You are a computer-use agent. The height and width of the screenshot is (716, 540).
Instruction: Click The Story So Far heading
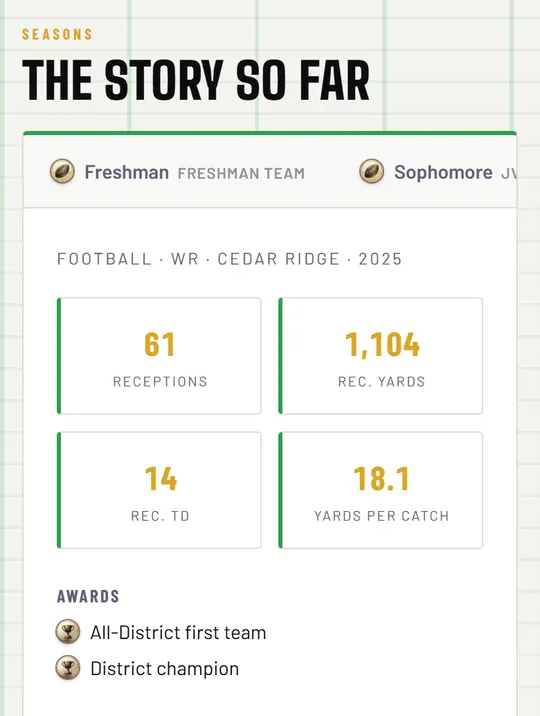point(196,80)
